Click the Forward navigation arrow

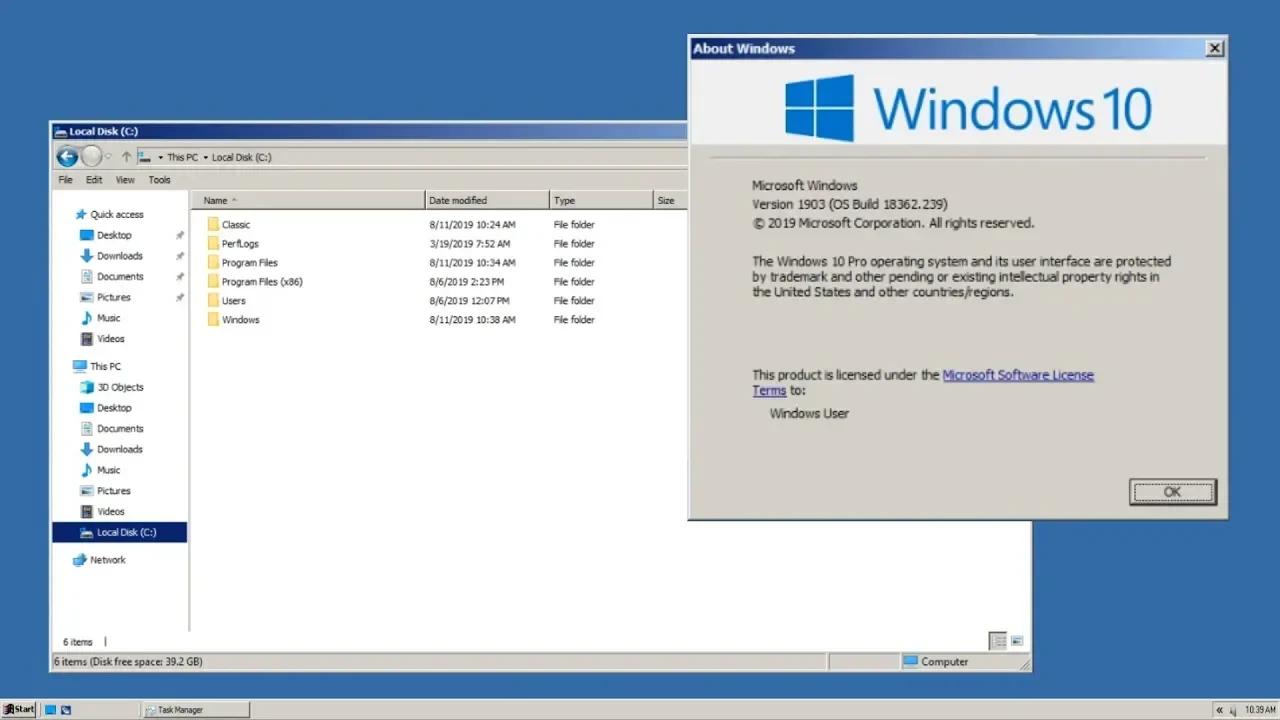92,156
